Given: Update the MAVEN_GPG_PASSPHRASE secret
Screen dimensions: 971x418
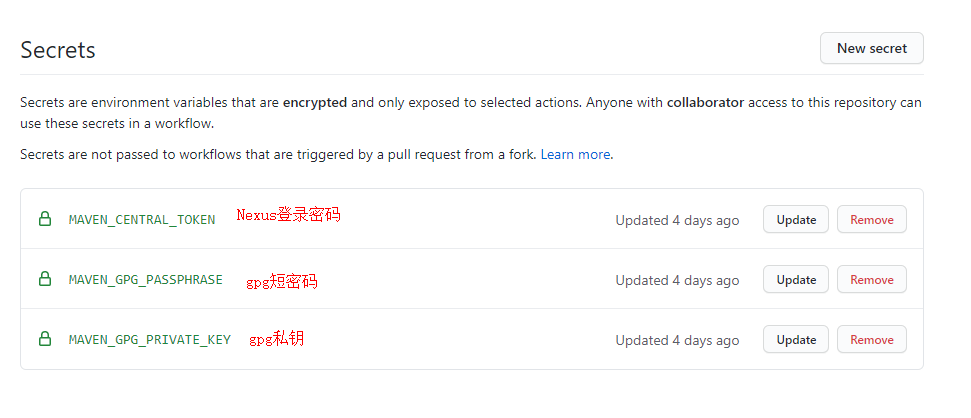Looking at the screenshot, I should (x=796, y=279).
